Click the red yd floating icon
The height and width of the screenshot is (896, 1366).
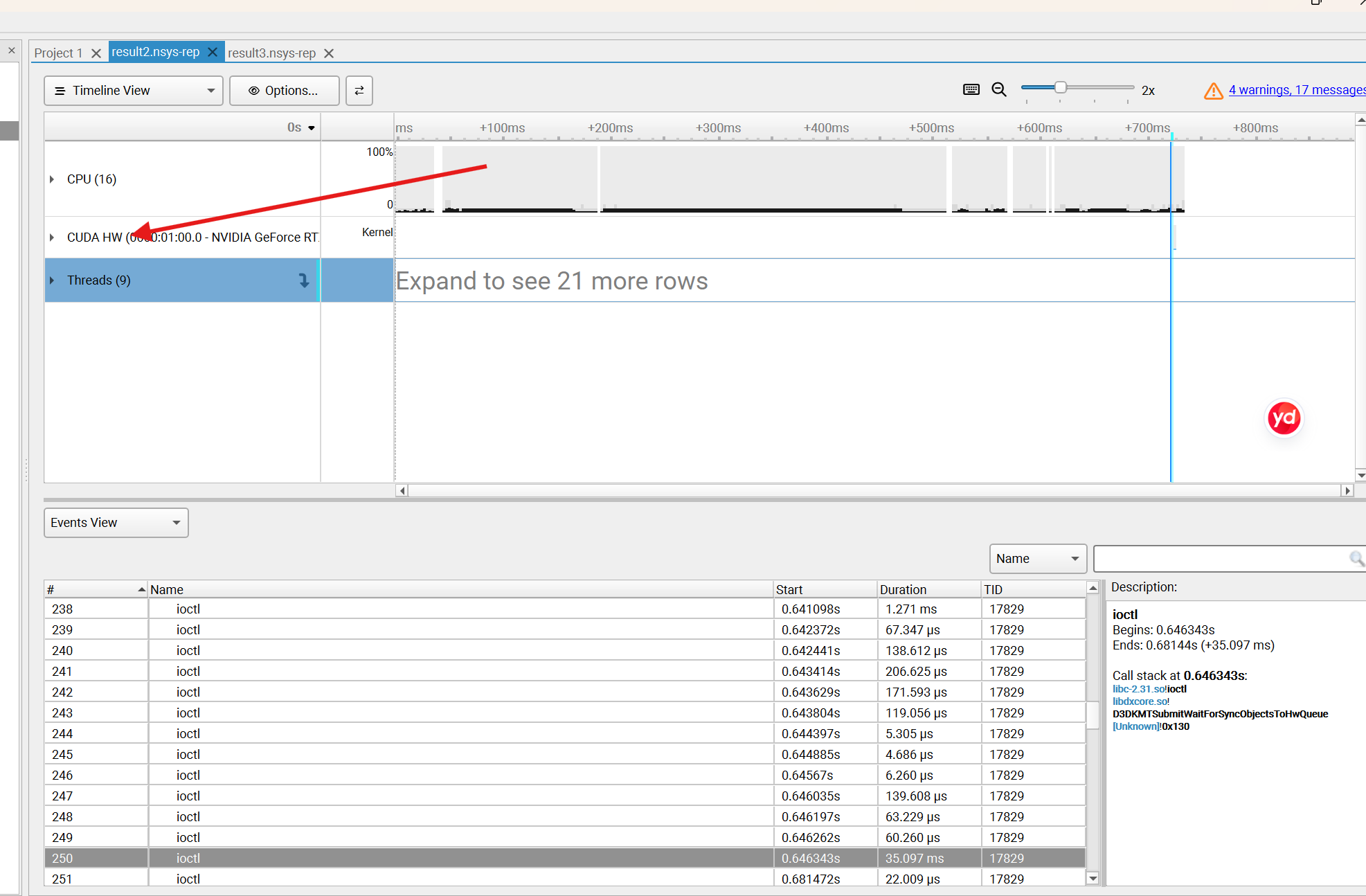1284,418
